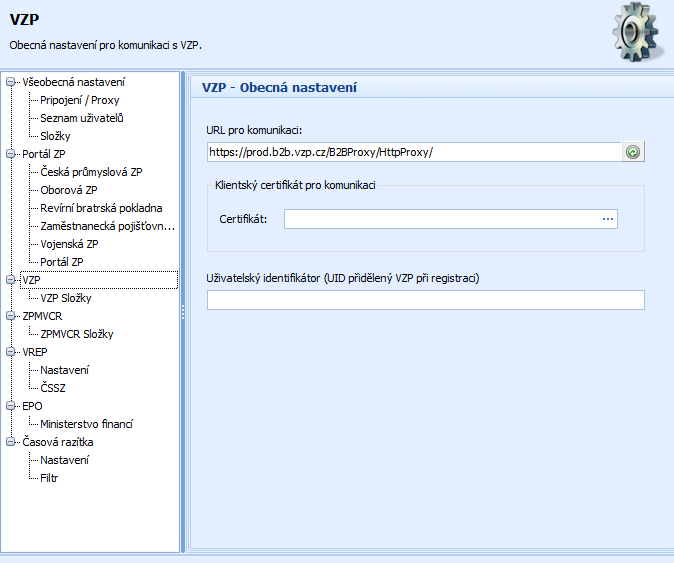Image resolution: width=674 pixels, height=563 pixels.
Task: Open Seznam uživatelů item
Action: [x=82, y=118]
